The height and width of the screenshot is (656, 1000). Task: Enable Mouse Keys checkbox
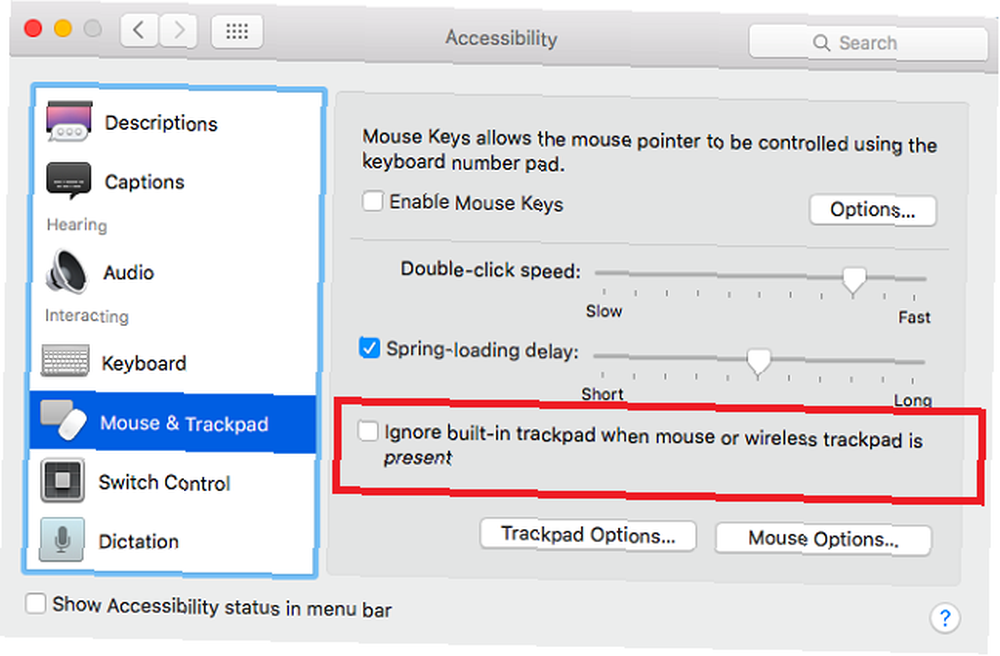point(372,201)
